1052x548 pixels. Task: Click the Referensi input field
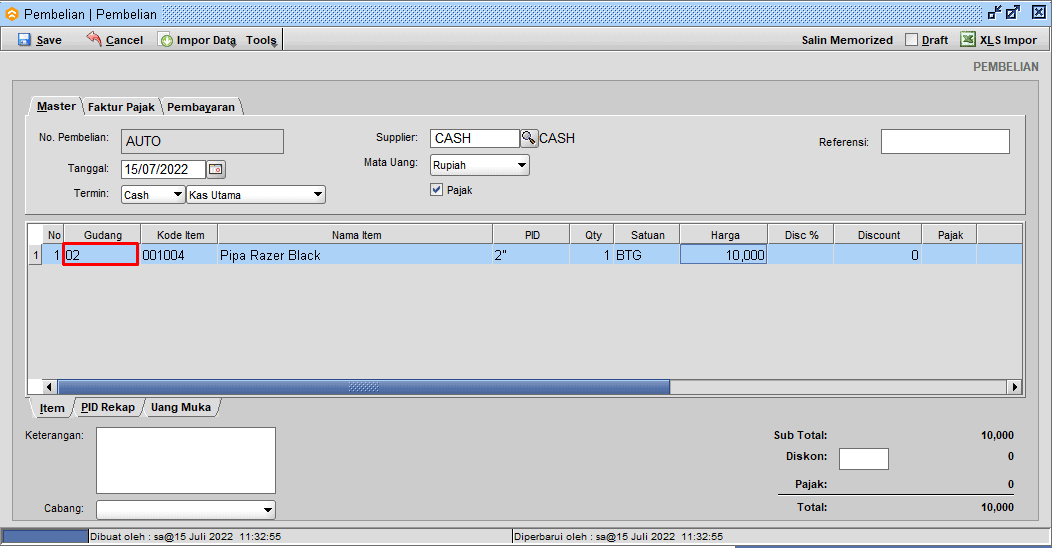point(944,142)
